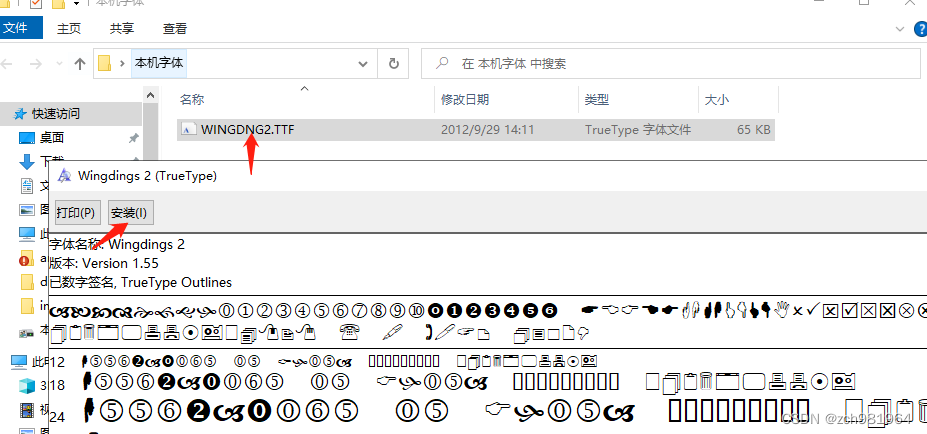The image size is (927, 434).
Task: Click the 已数字签名, TrueType Outlines text
Action: pos(141,282)
